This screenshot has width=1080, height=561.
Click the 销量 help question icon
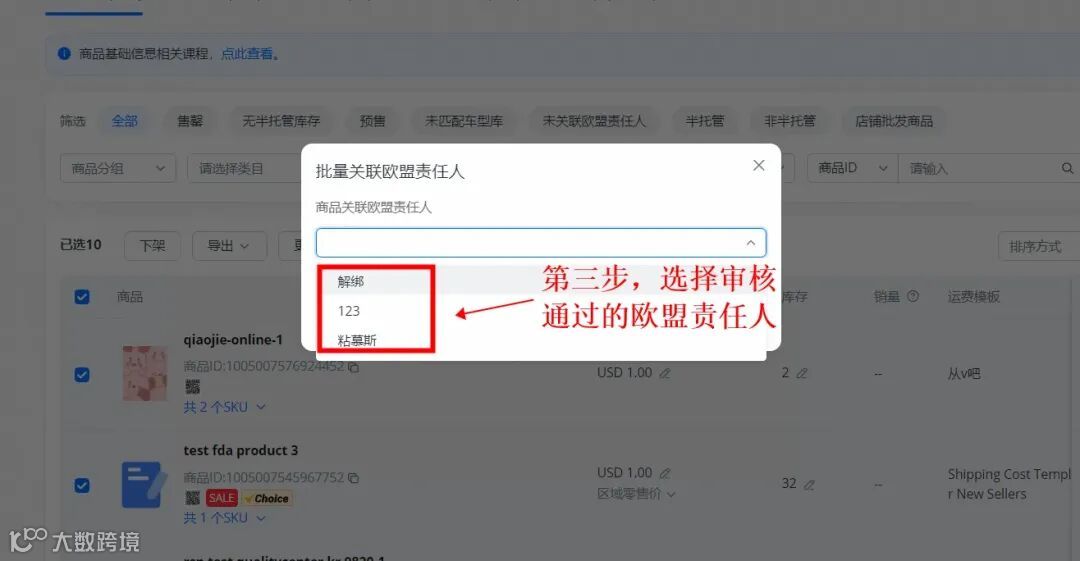click(913, 296)
